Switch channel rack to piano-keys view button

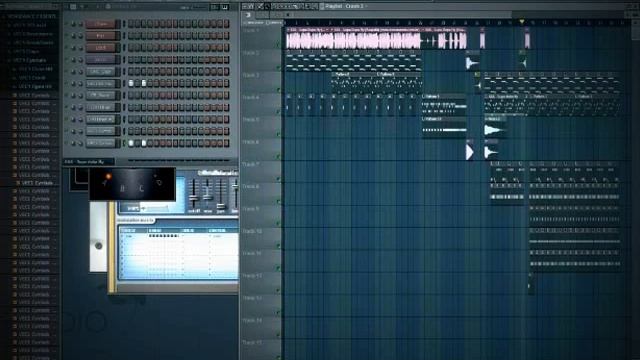pyautogui.click(x=225, y=7)
